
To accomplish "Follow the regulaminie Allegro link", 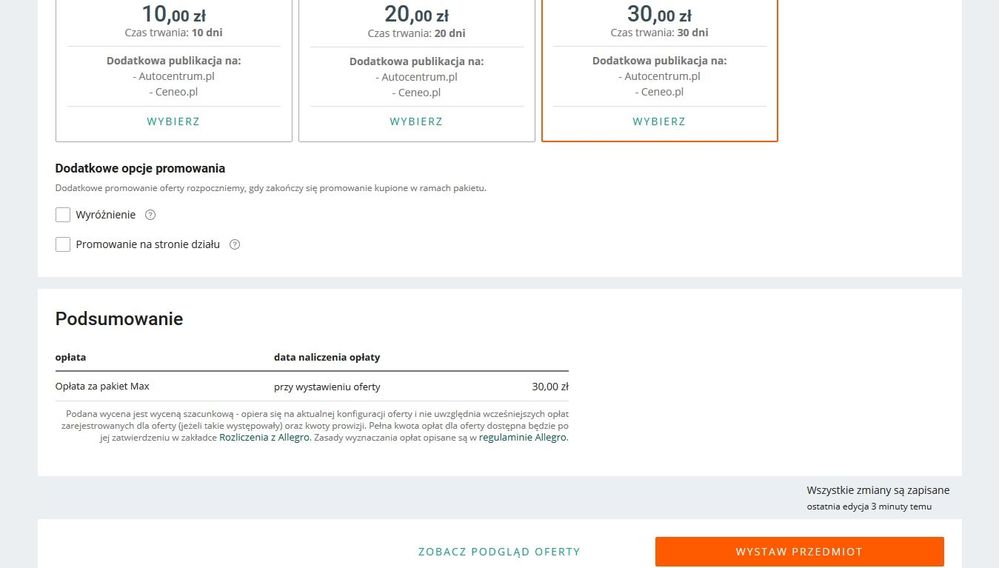I will pyautogui.click(x=523, y=438).
